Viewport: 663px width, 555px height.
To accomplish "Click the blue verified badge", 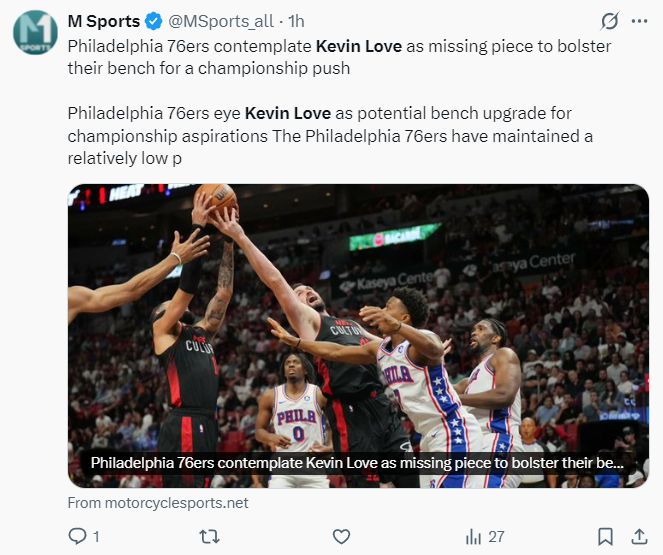I will tap(153, 21).
